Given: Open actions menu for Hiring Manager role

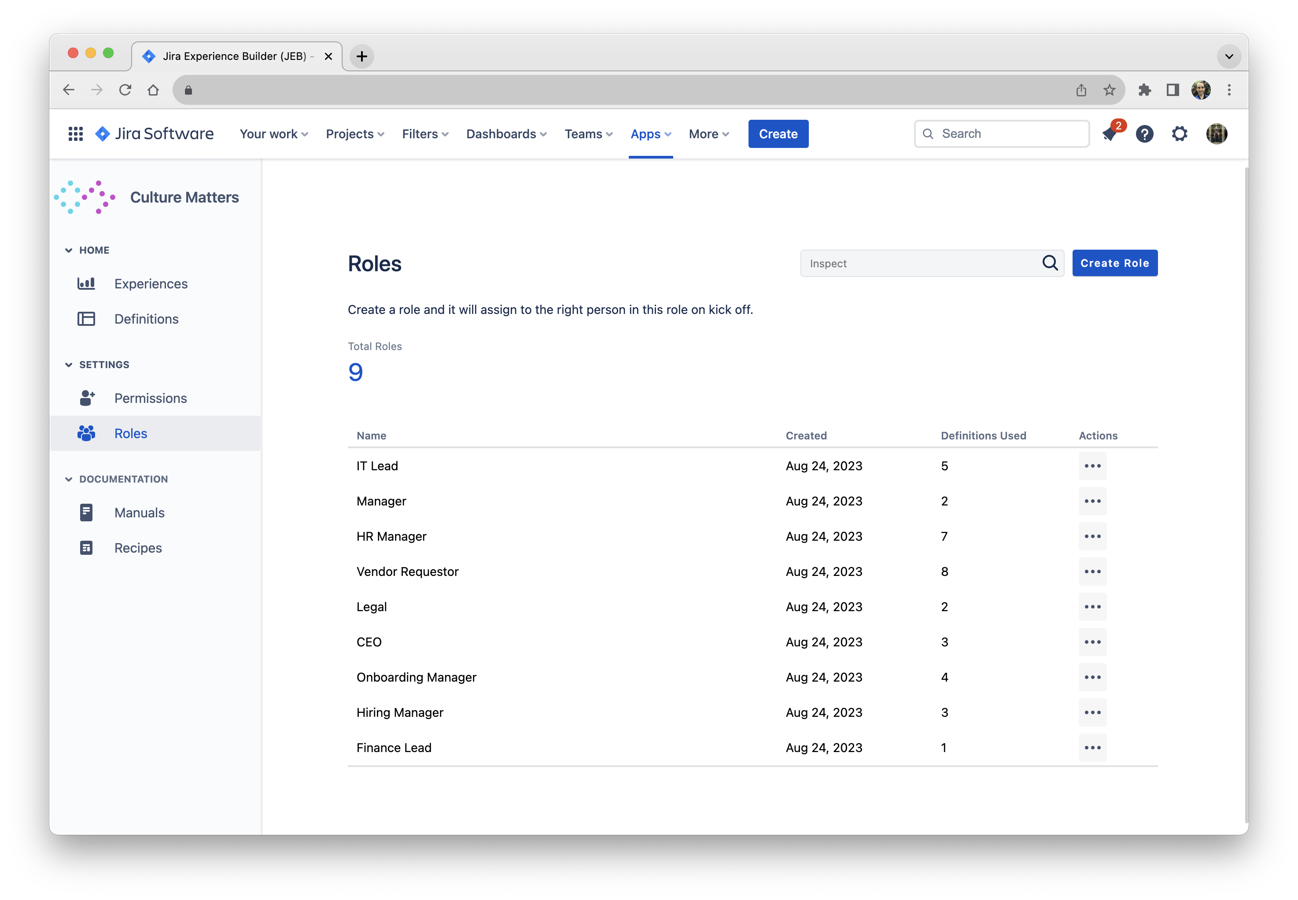Looking at the screenshot, I should point(1092,712).
